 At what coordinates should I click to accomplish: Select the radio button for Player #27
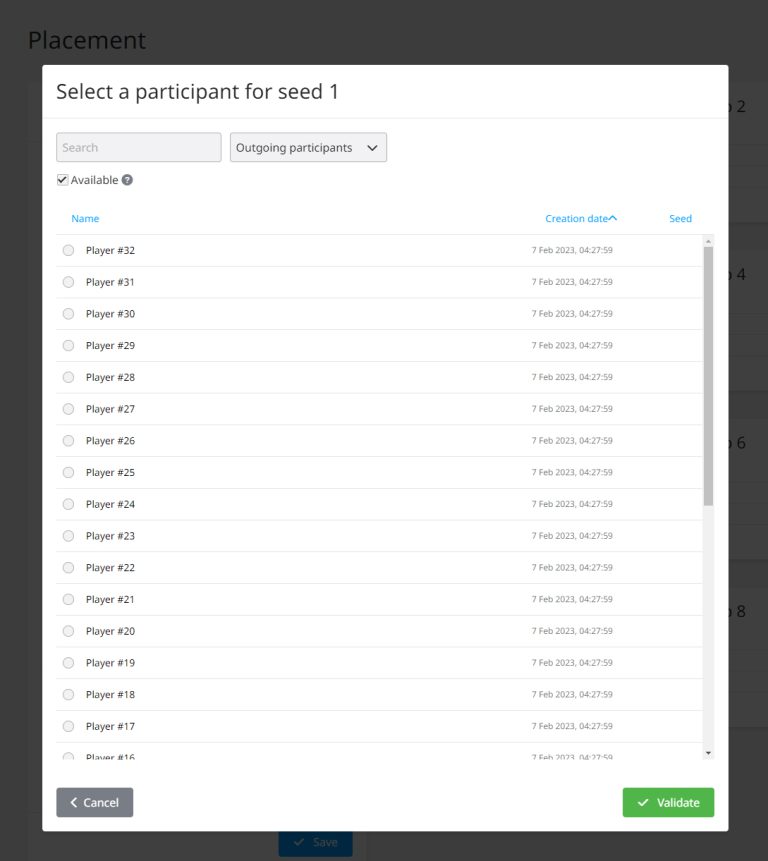(x=68, y=408)
